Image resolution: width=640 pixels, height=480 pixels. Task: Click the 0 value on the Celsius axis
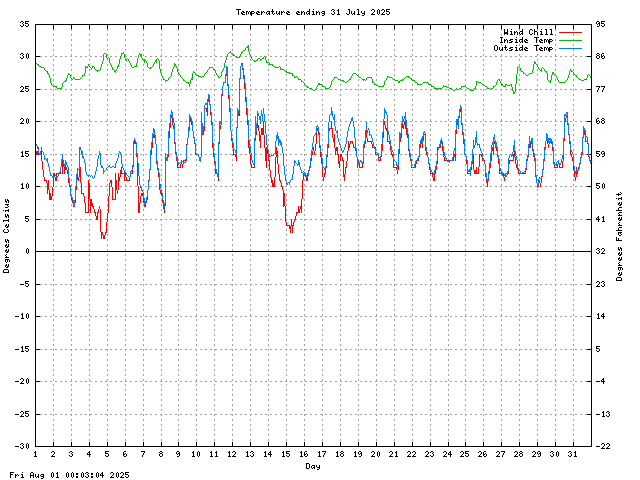[x=27, y=251]
